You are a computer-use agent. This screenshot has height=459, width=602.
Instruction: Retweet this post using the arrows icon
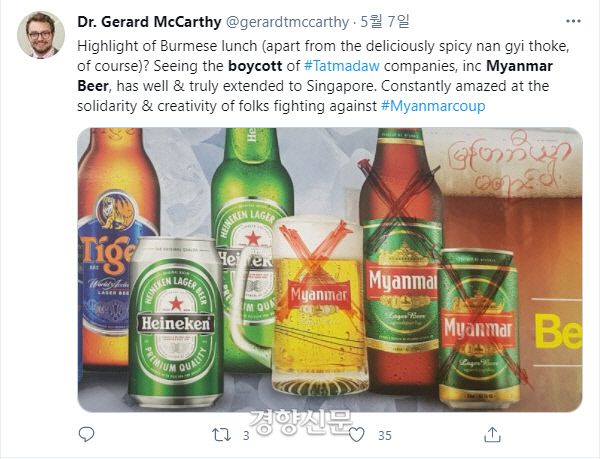[x=222, y=435]
